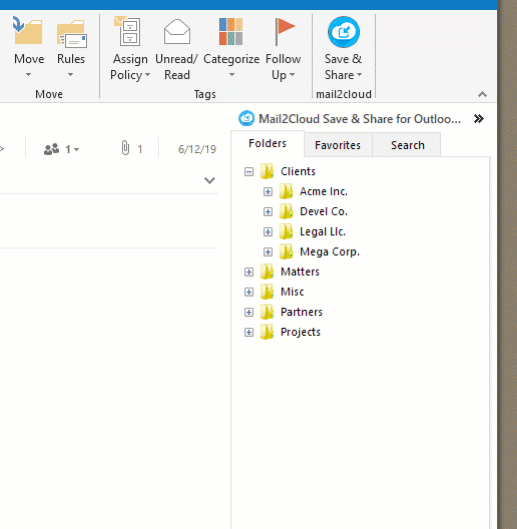Open the Rules icon in ribbon
517x529 pixels.
click(x=72, y=33)
